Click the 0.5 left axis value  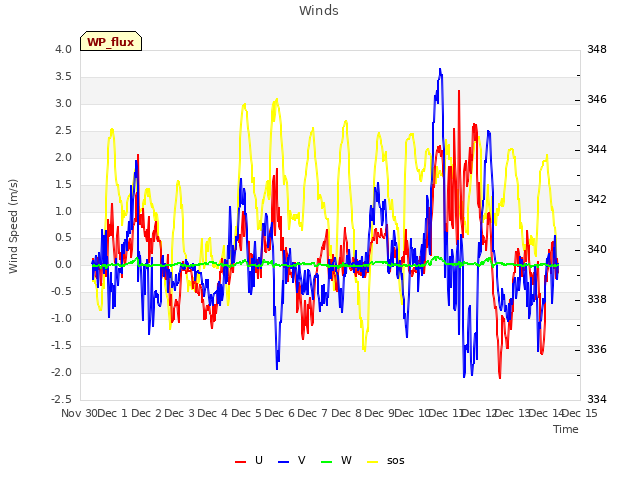(63, 238)
